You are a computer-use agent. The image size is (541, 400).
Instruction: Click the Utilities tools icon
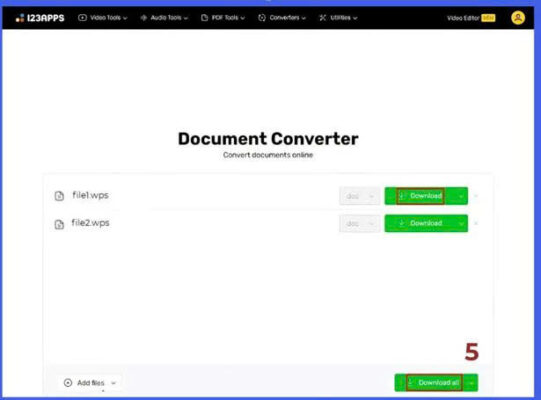click(323, 18)
